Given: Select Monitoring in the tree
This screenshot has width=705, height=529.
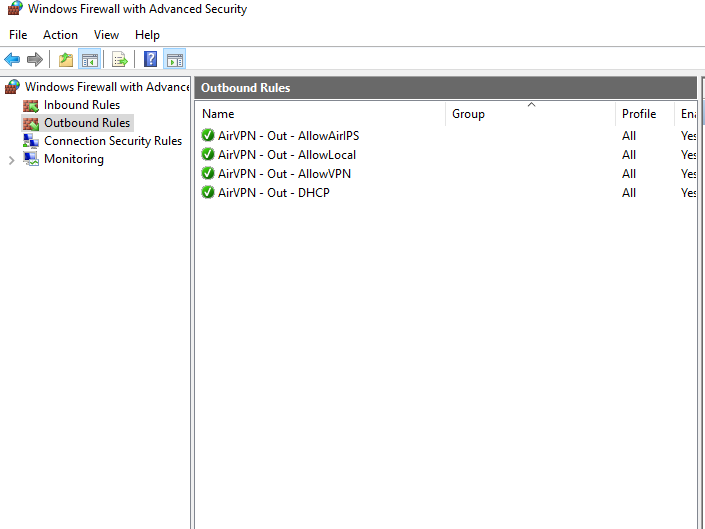Looking at the screenshot, I should 74,159.
